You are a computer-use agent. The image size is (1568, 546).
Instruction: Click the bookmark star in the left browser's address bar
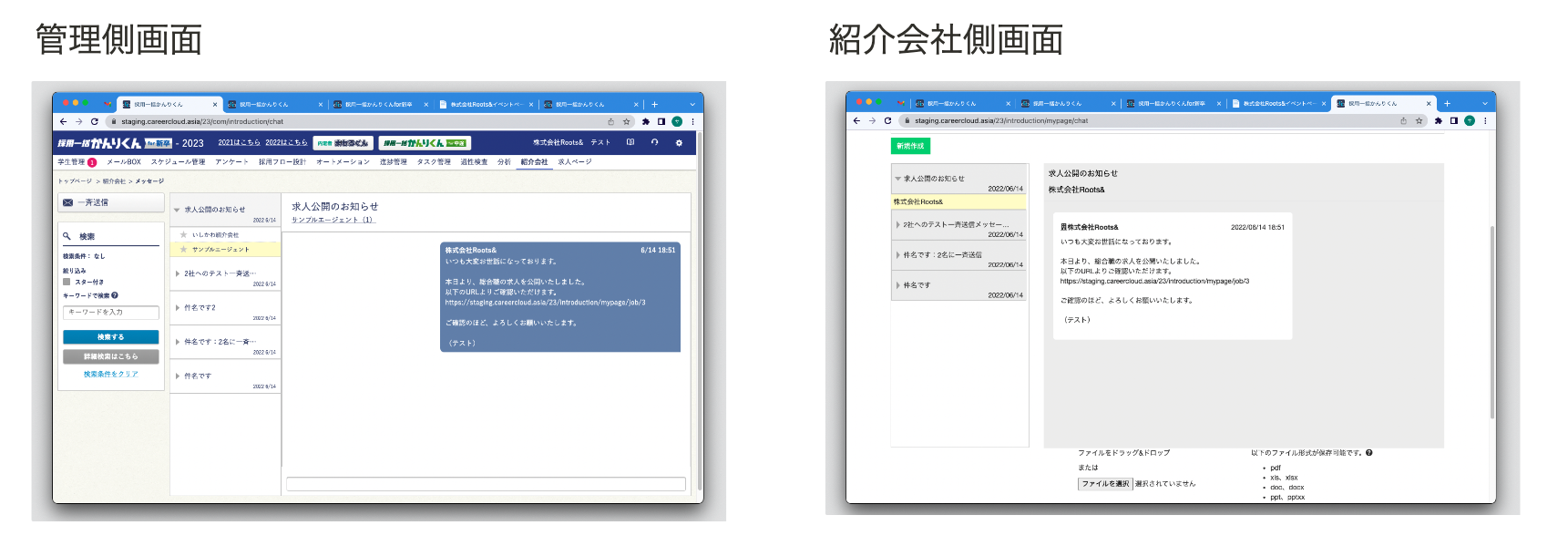(626, 121)
